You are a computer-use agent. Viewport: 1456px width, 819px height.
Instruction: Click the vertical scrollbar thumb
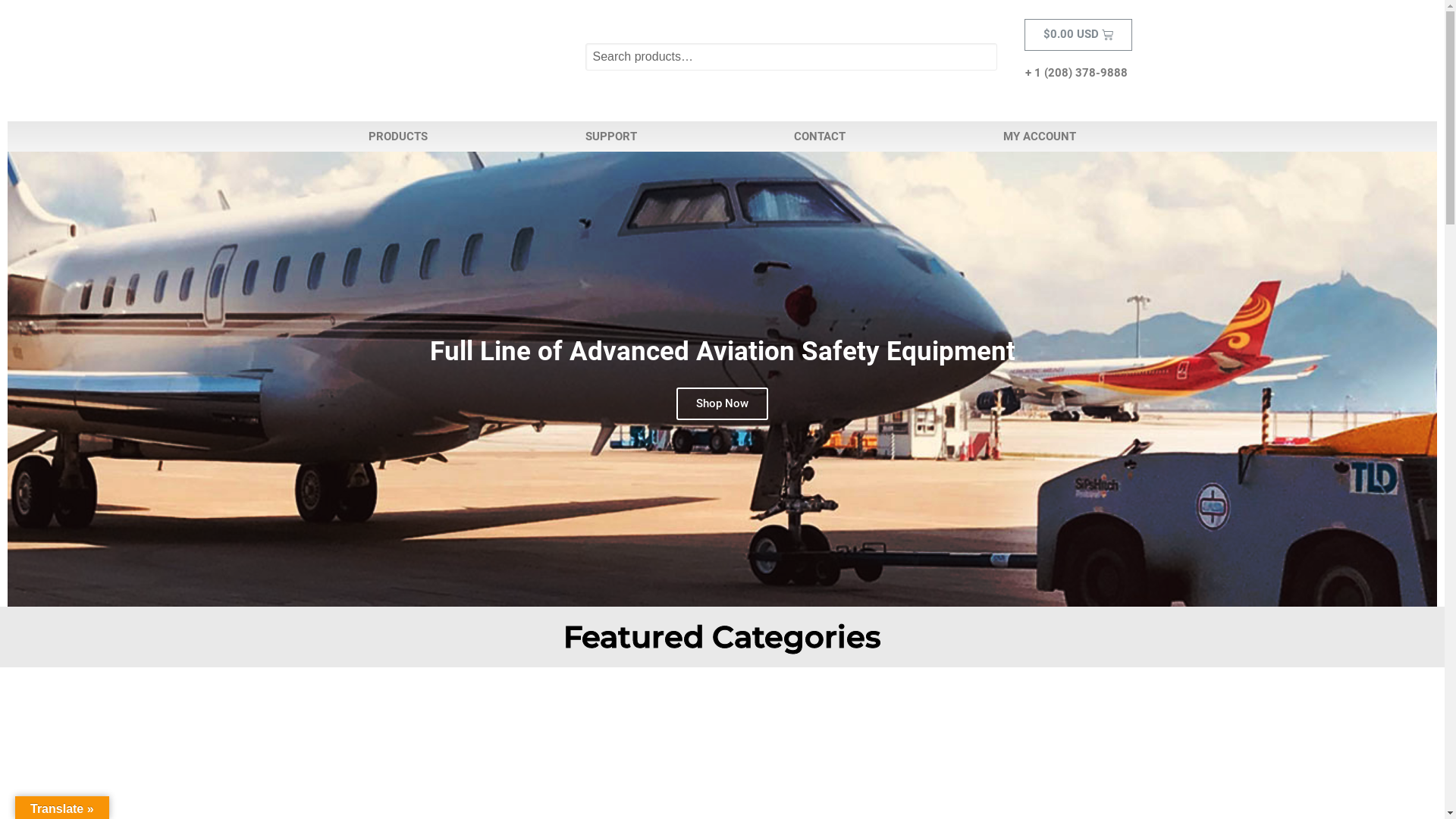coord(1450,119)
